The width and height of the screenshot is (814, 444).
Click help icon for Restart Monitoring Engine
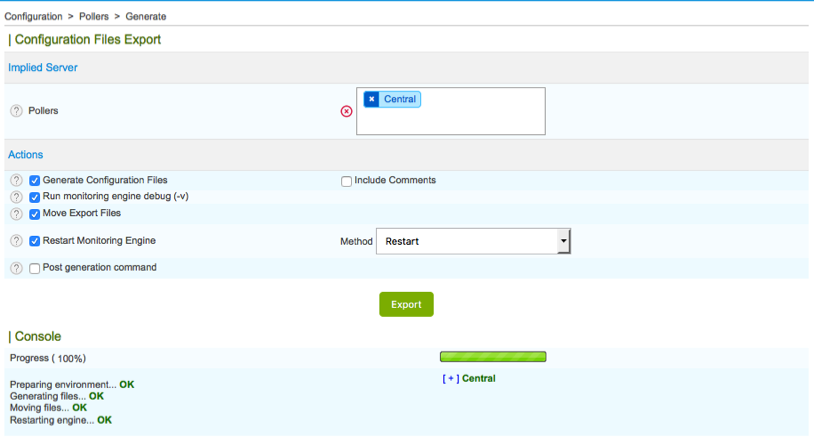click(x=16, y=241)
